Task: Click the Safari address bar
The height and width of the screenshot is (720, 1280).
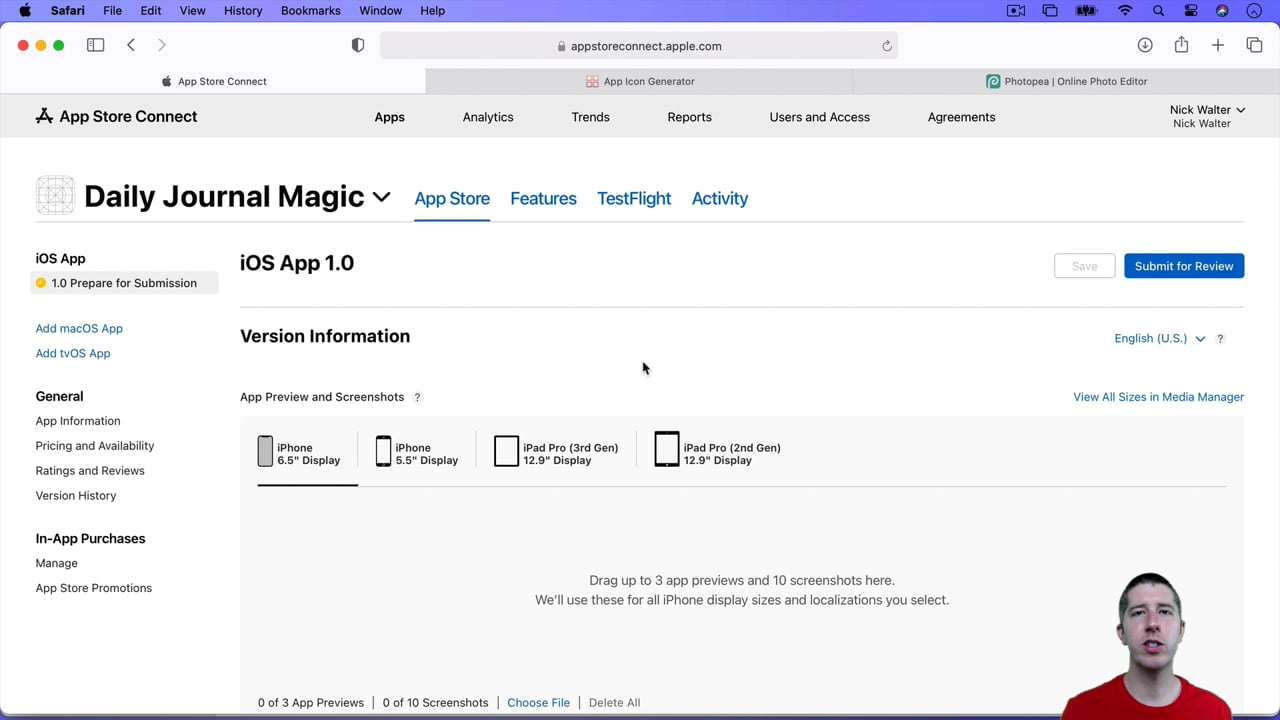Action: pyautogui.click(x=639, y=46)
